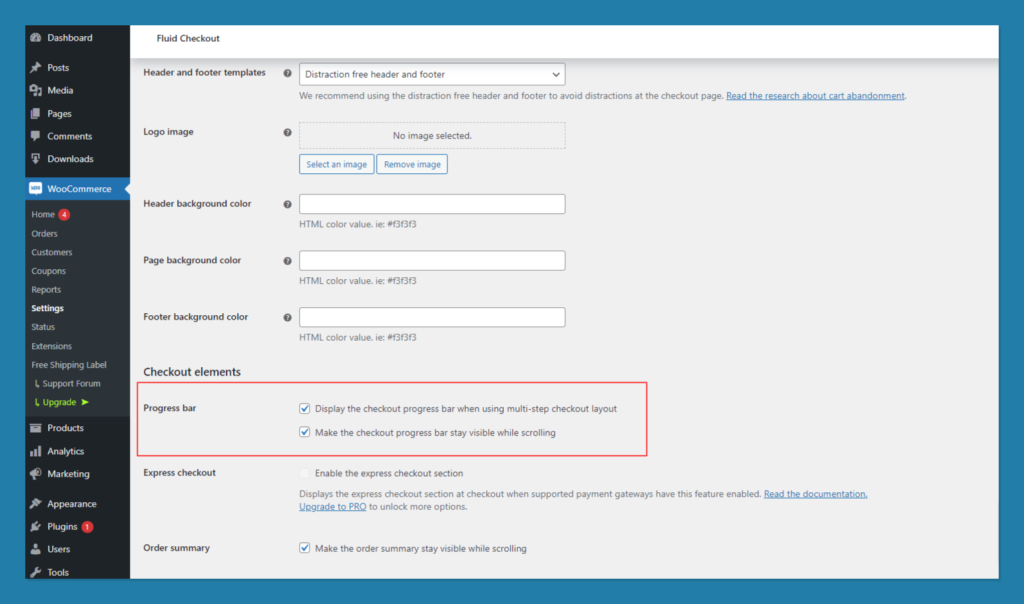Click the red notification badge next to Home
Screen dimensions: 1024x604
(64, 214)
